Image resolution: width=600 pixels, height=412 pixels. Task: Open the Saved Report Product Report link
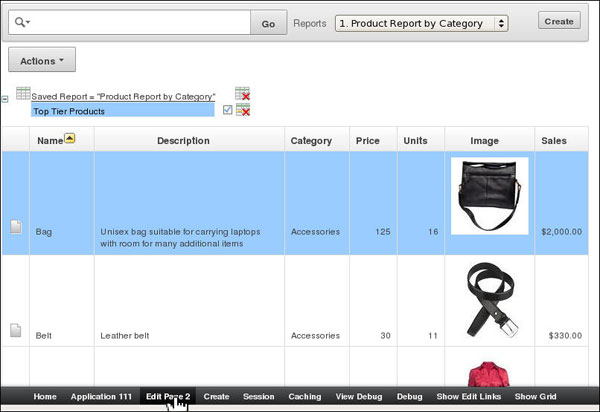[123, 96]
